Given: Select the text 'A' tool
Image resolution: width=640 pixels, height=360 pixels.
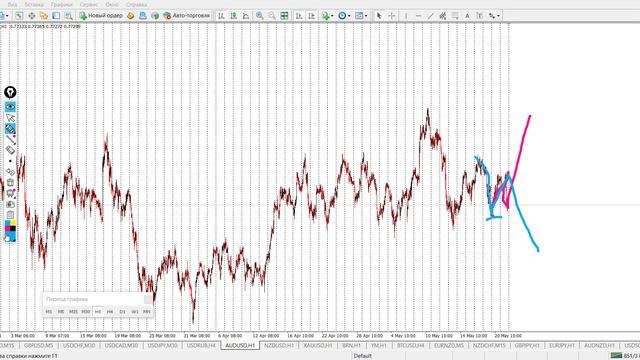Looking at the screenshot, I should point(467,16).
